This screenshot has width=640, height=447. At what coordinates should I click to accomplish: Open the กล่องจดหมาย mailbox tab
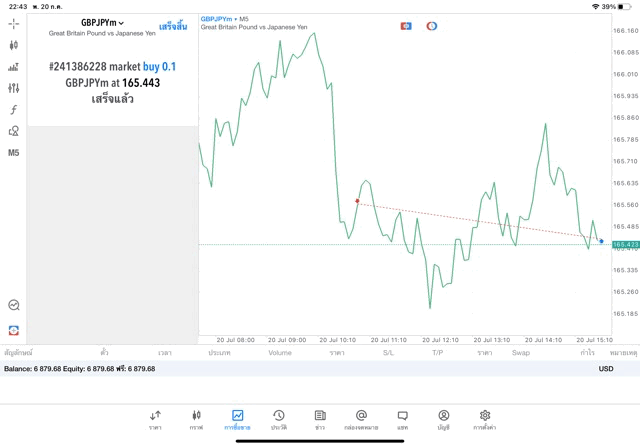point(361,420)
